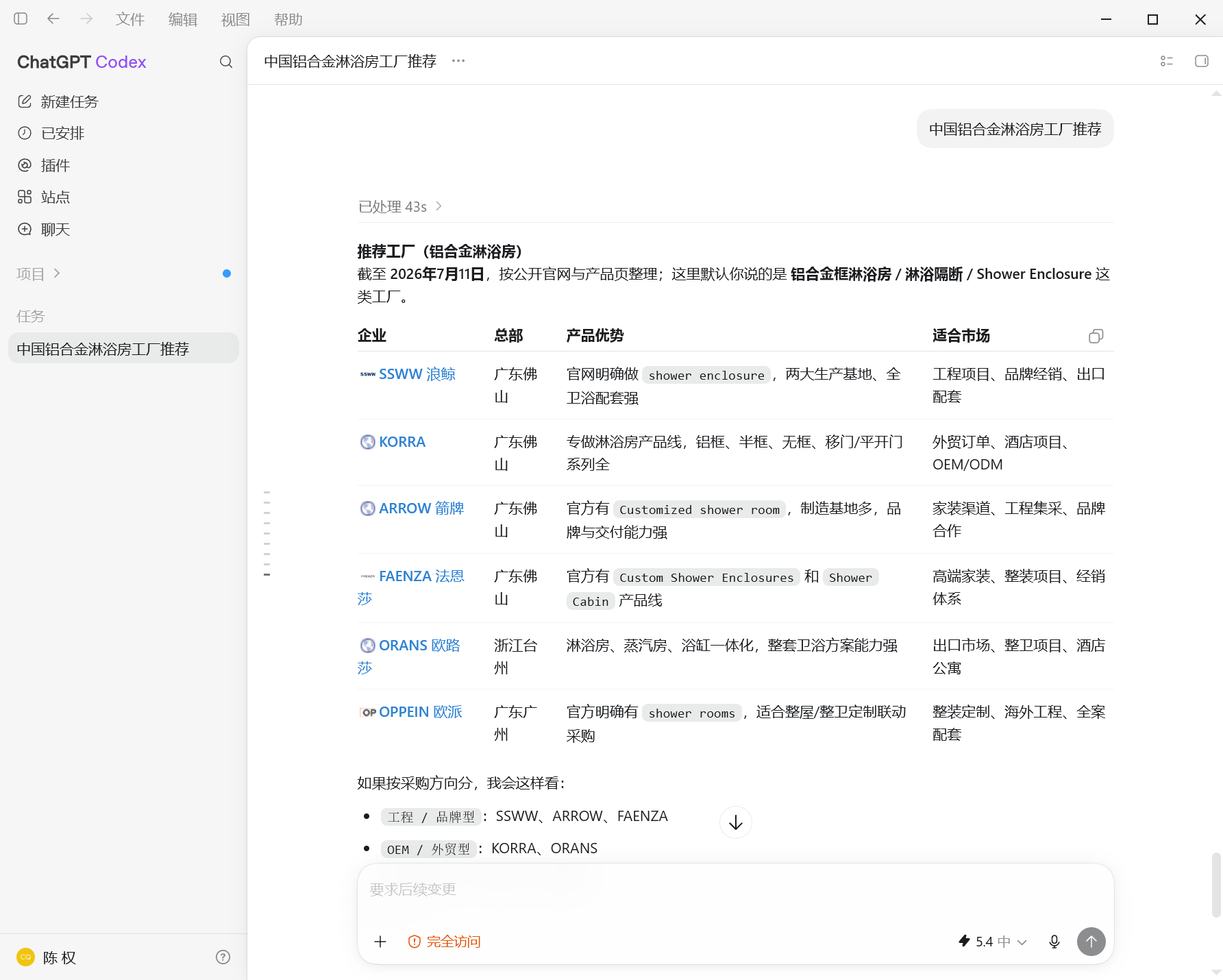1223x980 pixels.
Task: Expand the 已处理 43s details
Action: tap(400, 206)
